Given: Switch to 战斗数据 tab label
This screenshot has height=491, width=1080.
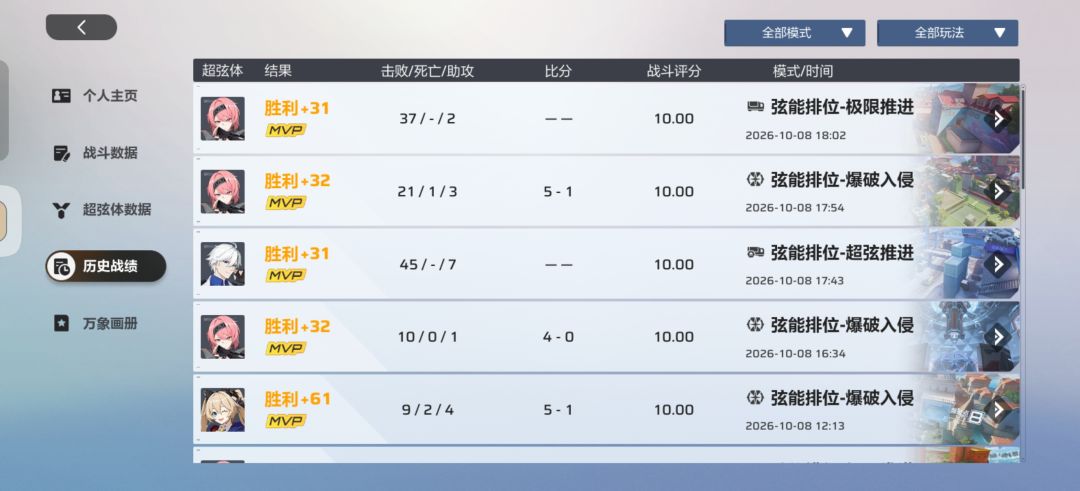Looking at the screenshot, I should pos(110,153).
